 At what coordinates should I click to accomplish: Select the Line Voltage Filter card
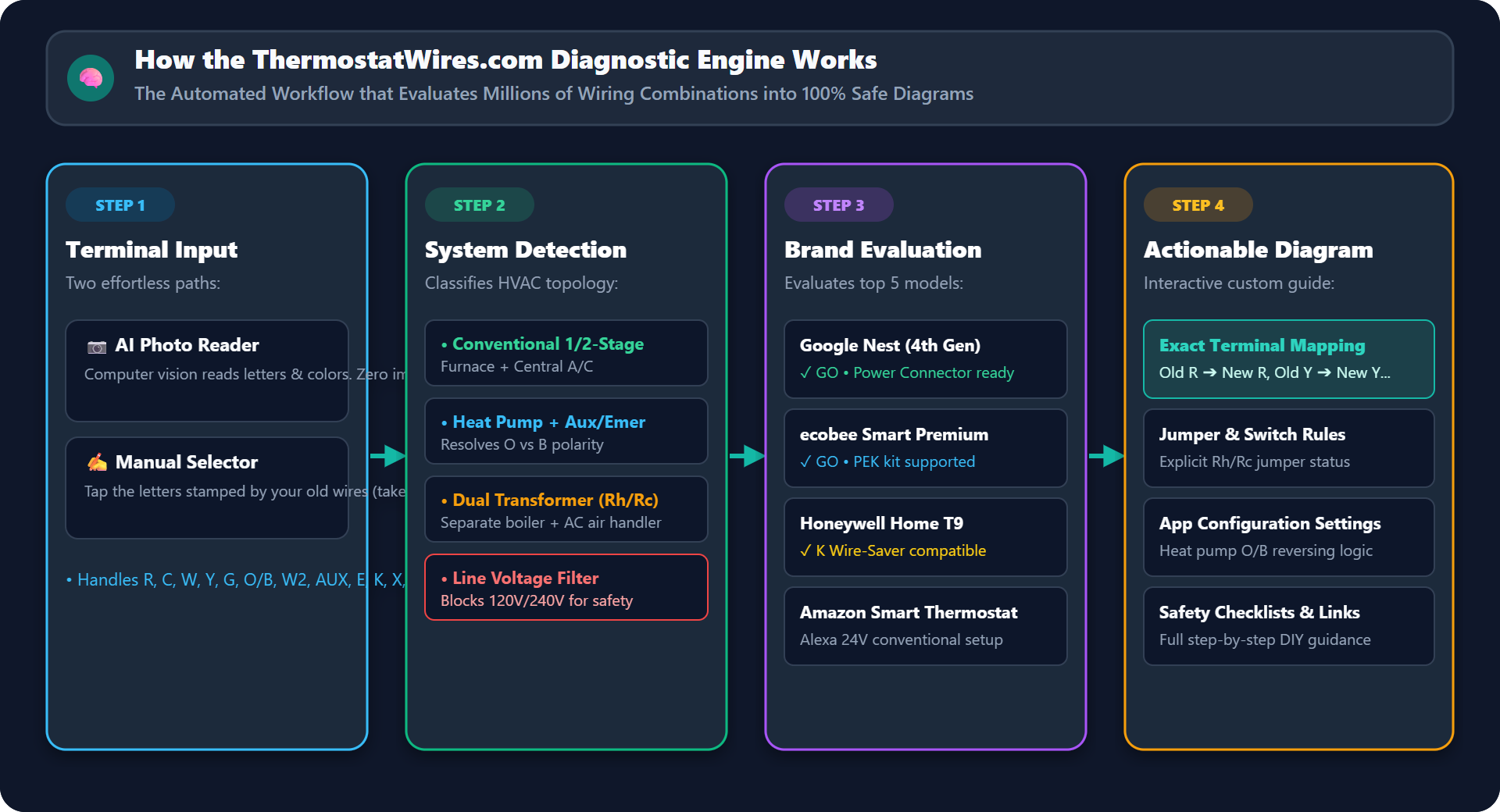point(566,587)
